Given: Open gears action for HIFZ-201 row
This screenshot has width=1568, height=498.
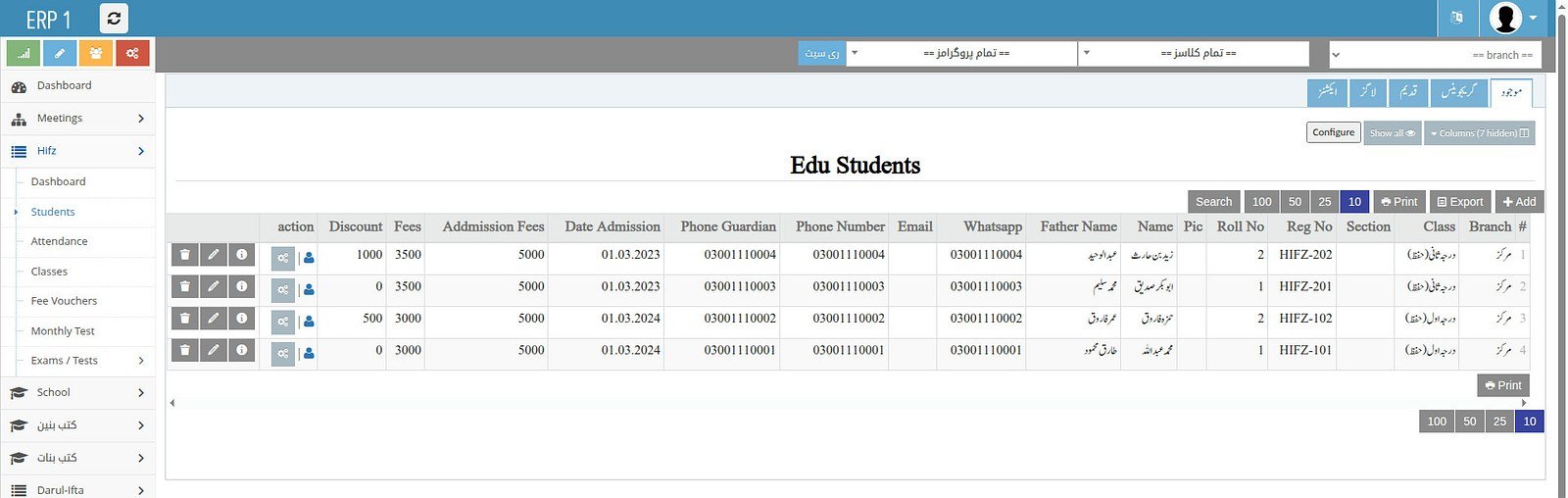Looking at the screenshot, I should (x=282, y=289).
